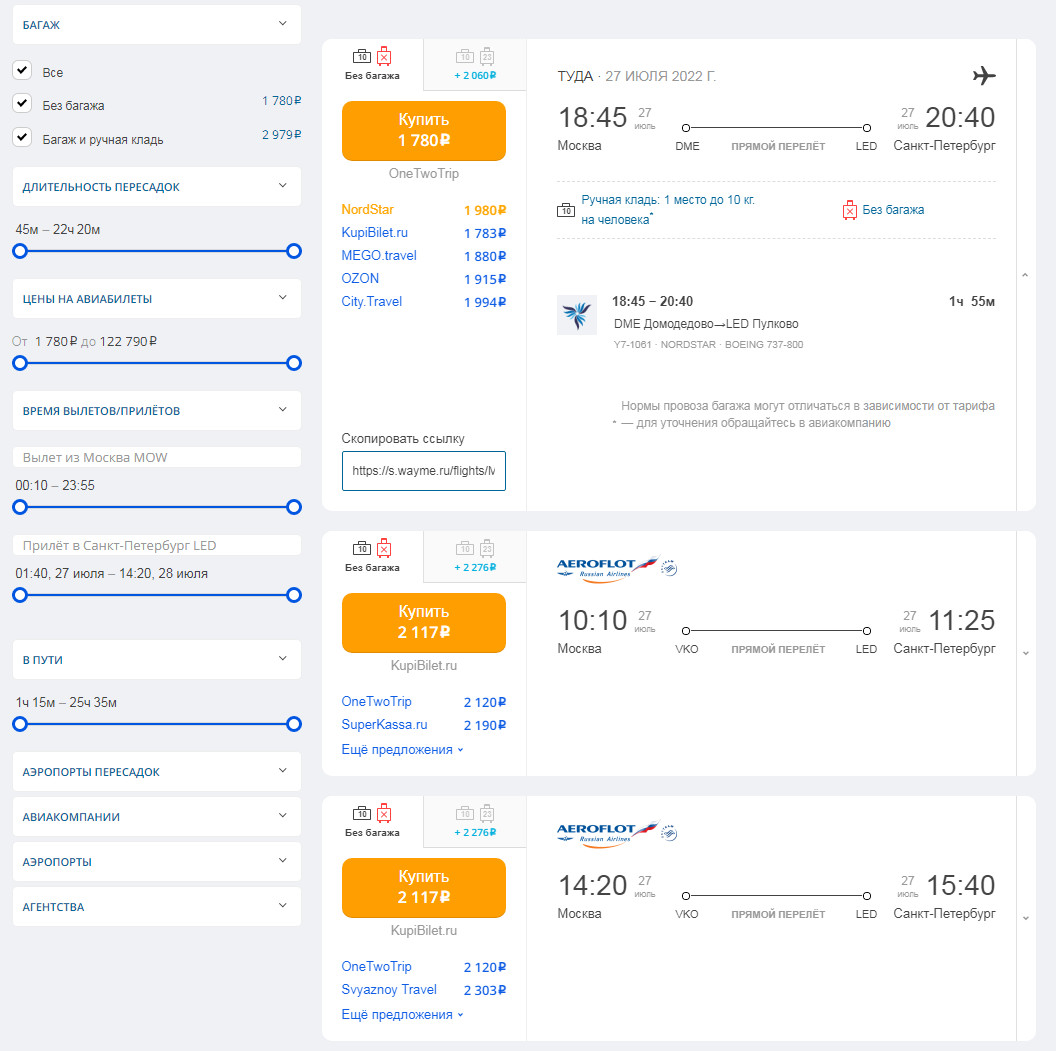Collapse the first flight card with the side chevron
This screenshot has height=1051, width=1056.
pos(1025,275)
